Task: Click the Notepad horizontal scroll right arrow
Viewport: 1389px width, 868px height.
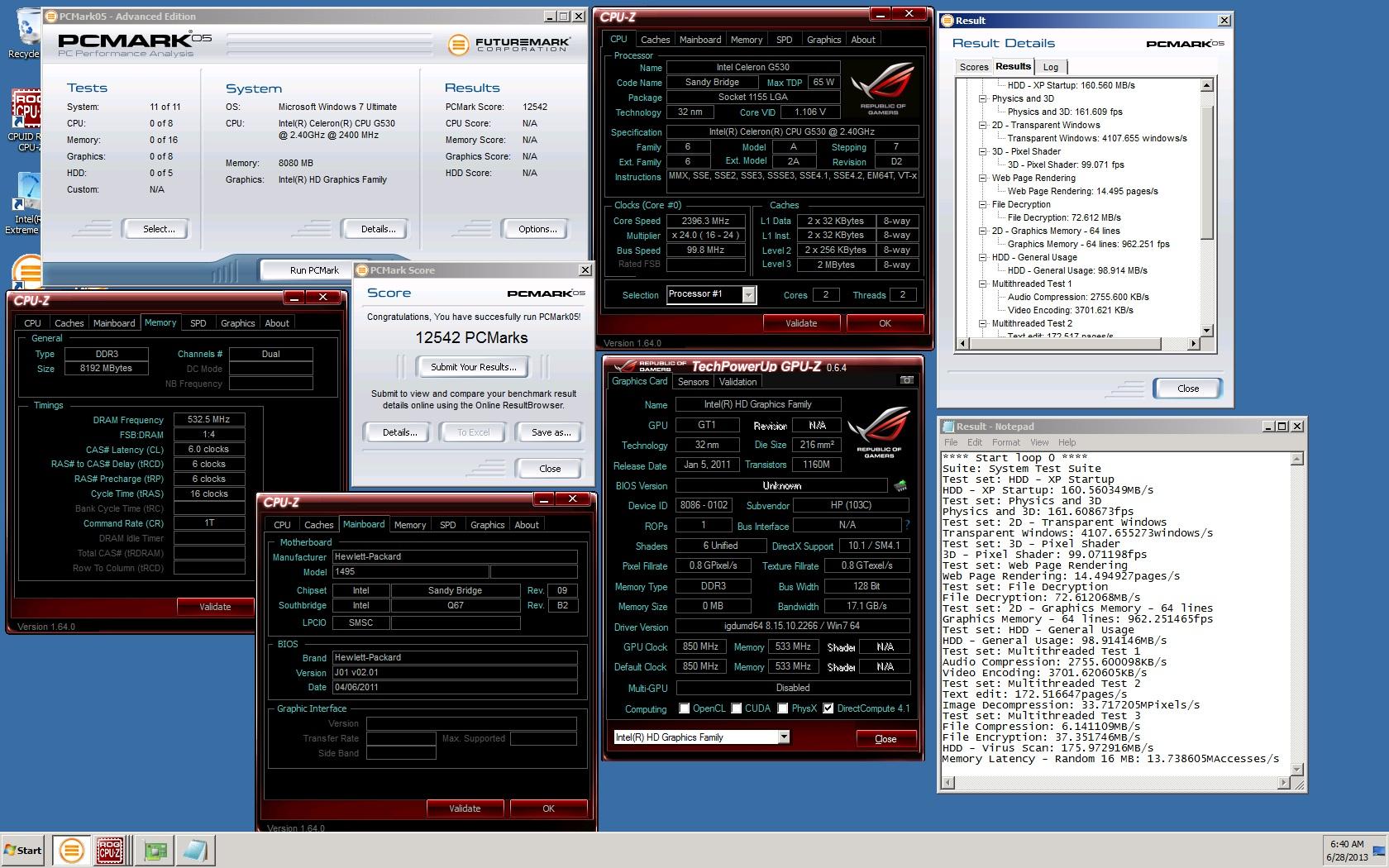Action: click(x=1284, y=782)
